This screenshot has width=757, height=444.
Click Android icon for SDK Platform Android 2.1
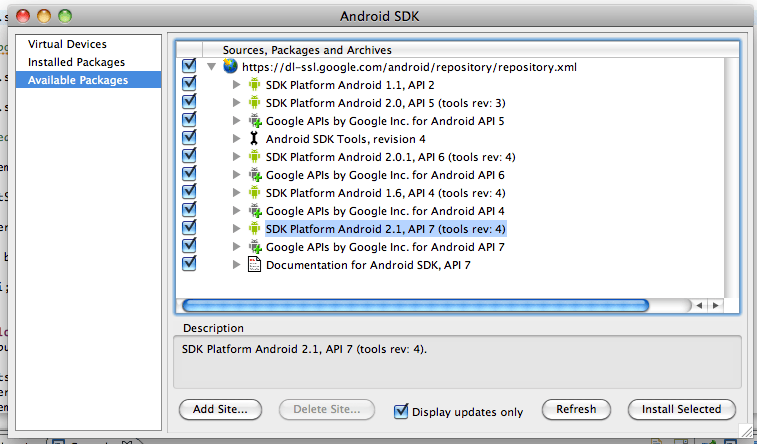tap(254, 228)
